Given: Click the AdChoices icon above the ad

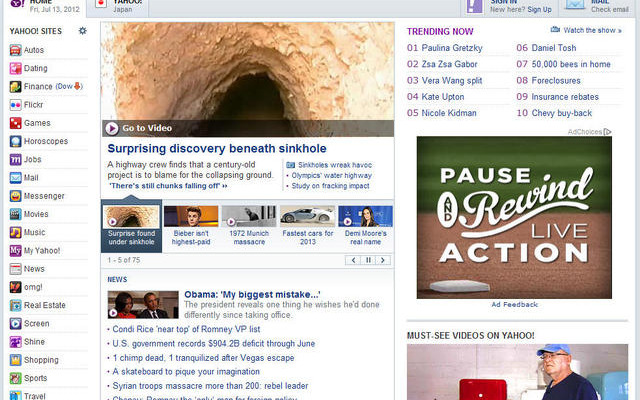Looking at the screenshot, I should 608,131.
